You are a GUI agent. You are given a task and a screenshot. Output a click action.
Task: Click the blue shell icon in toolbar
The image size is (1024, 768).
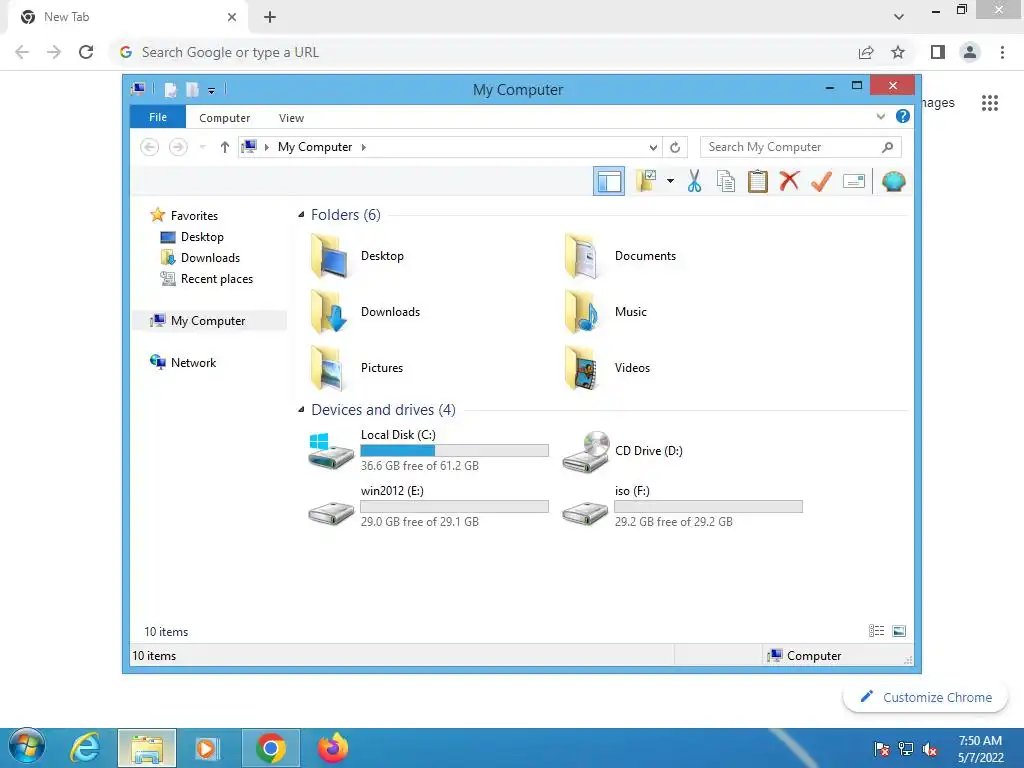click(893, 181)
